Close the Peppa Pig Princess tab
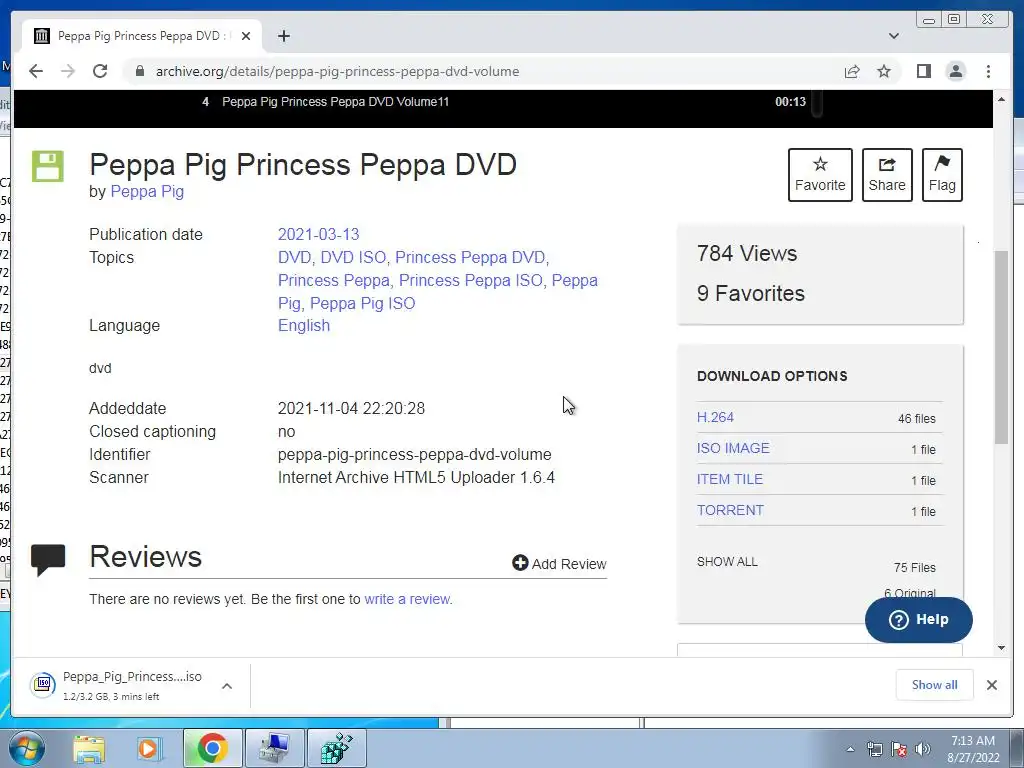1024x768 pixels. coord(246,36)
